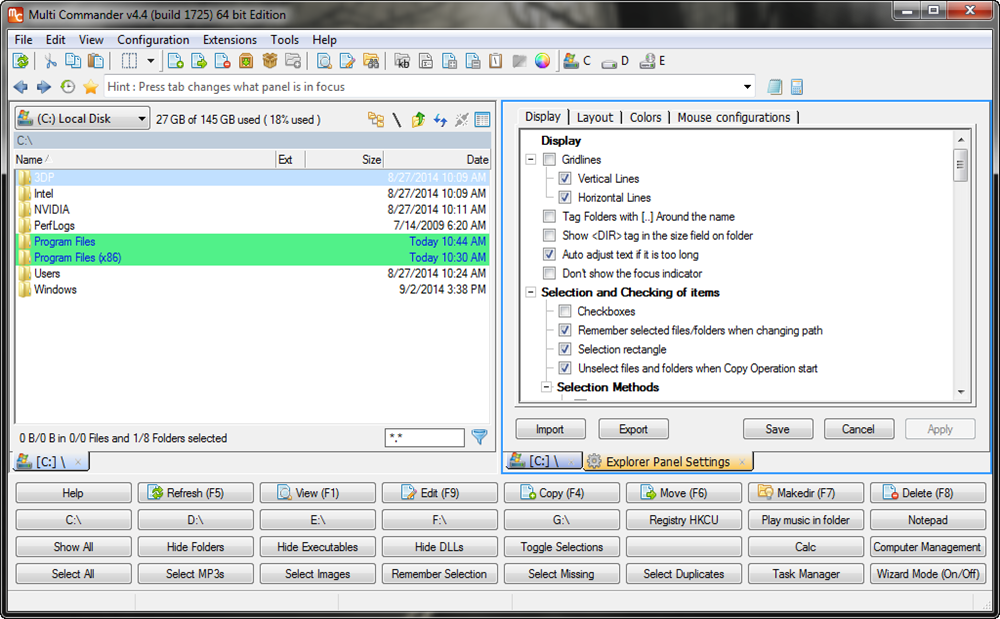Click the delete file icon with red minus
The width and height of the screenshot is (1000, 619).
pyautogui.click(x=222, y=61)
